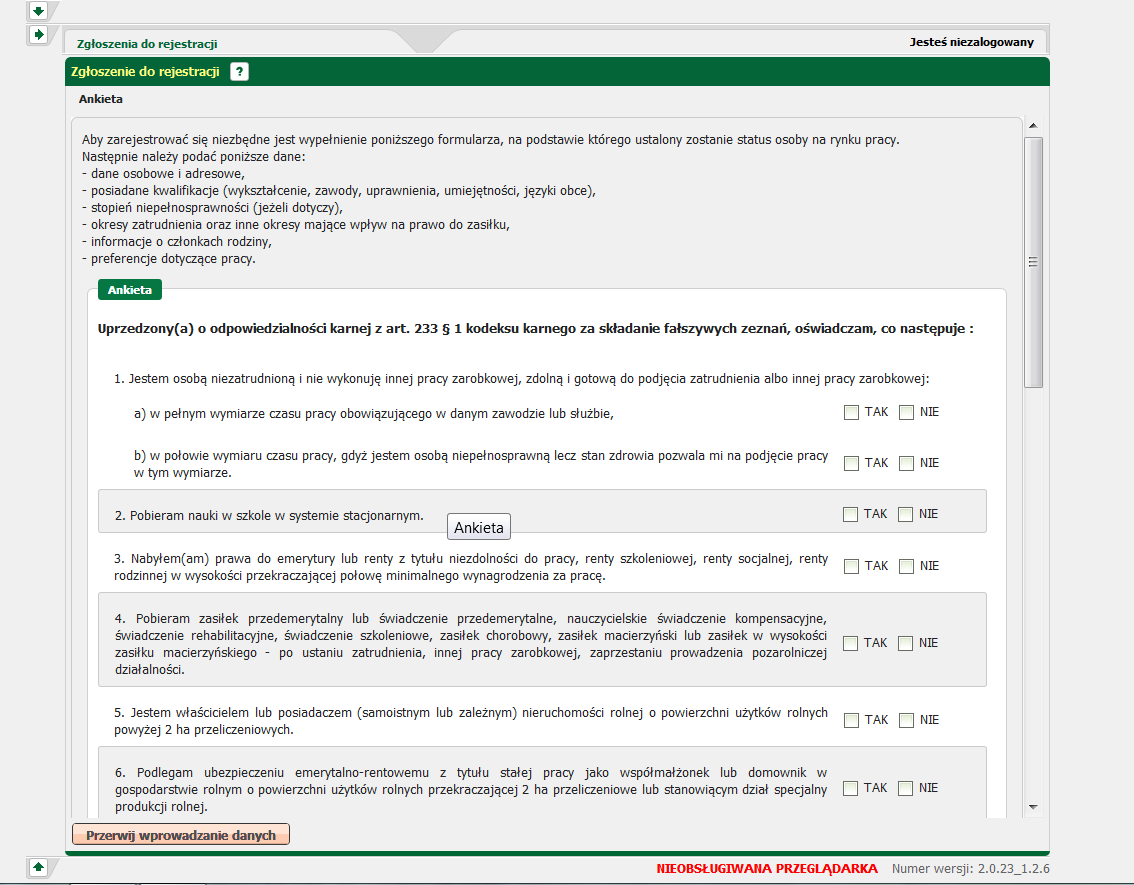1134x885 pixels.
Task: Click the line '- dane osobowe i adresowe,'
Action: (x=163, y=174)
